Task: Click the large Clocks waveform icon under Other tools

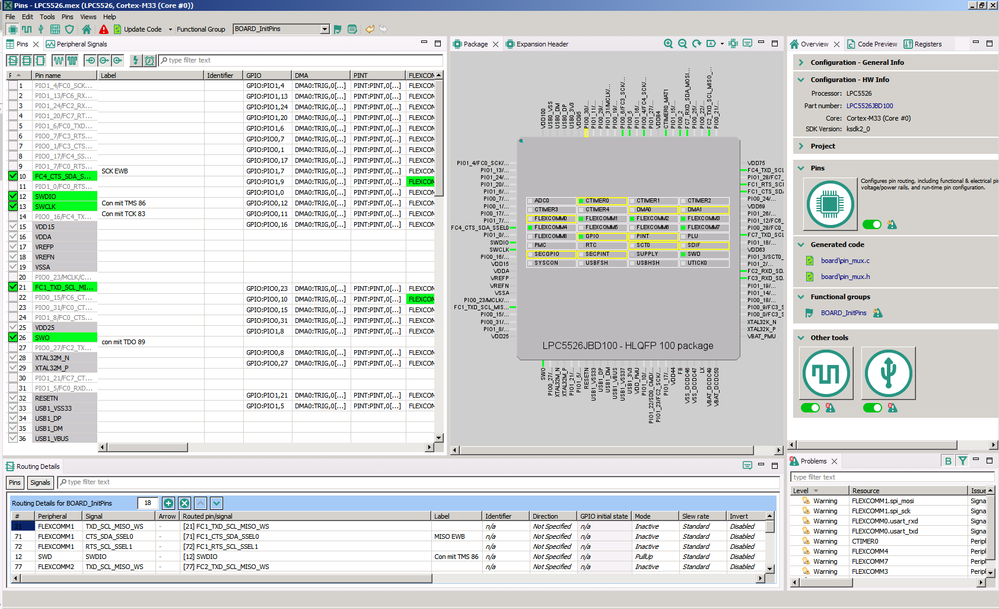Action: 826,373
